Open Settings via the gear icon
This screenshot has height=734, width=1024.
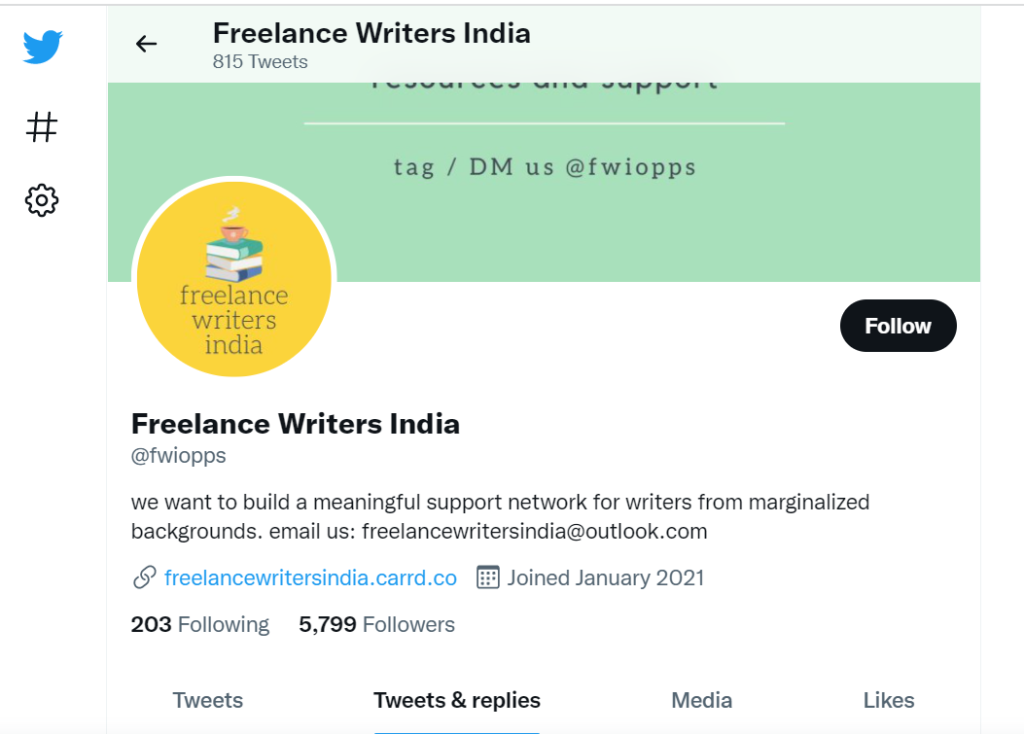coord(42,200)
